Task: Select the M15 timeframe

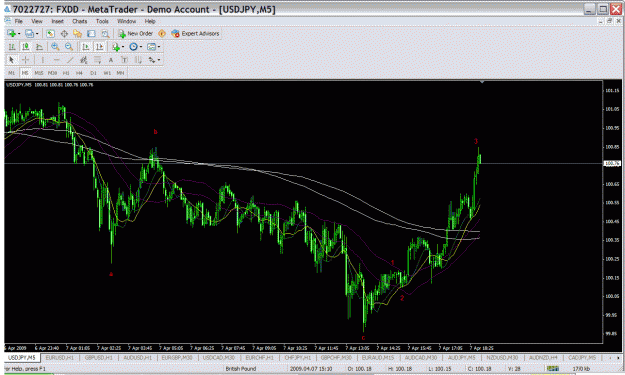Action: (39, 73)
